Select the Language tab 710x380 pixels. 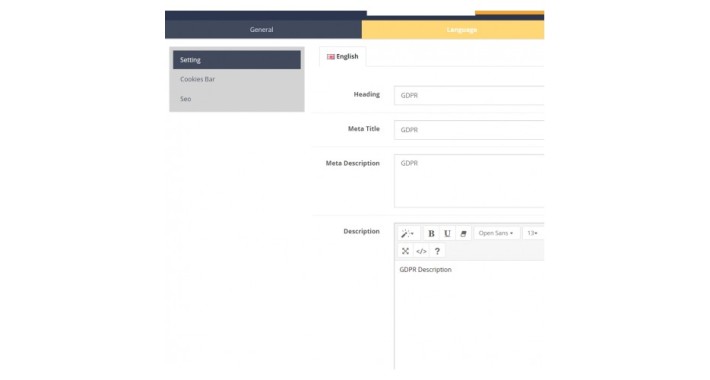(x=453, y=29)
